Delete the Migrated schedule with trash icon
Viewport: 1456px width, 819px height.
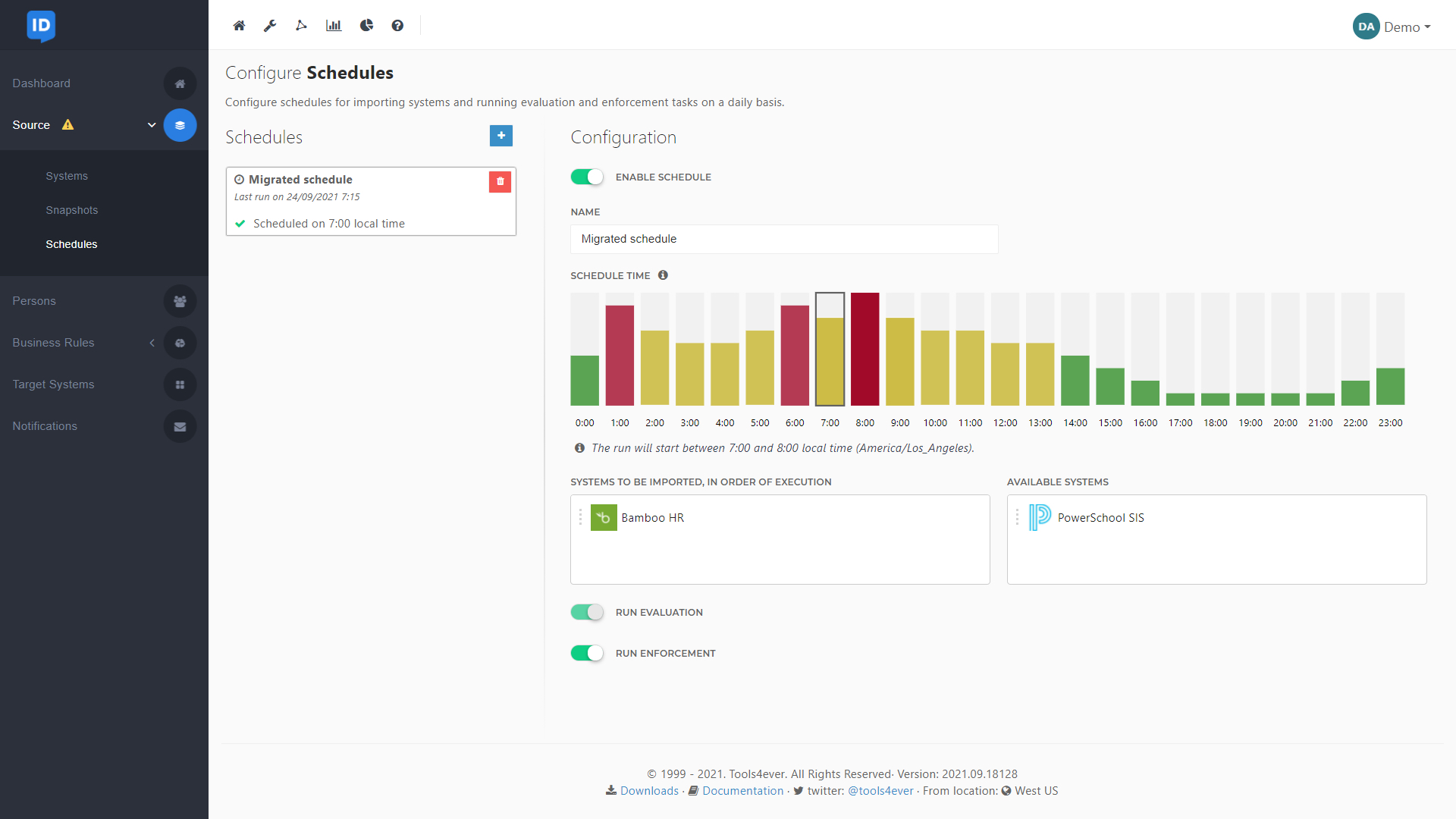500,181
